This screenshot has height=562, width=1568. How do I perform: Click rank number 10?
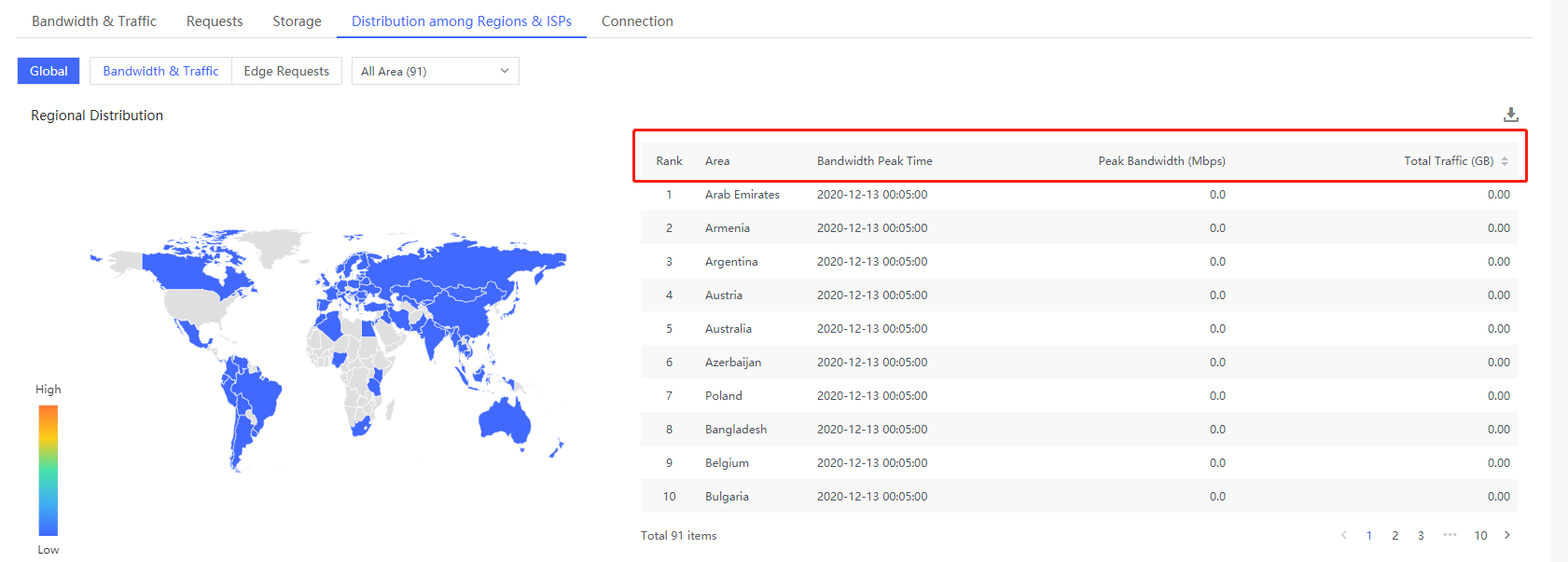tap(669, 497)
